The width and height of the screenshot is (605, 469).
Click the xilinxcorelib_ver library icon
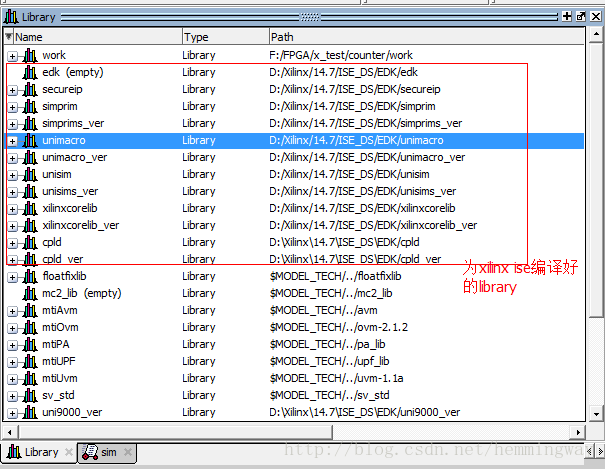pos(30,225)
